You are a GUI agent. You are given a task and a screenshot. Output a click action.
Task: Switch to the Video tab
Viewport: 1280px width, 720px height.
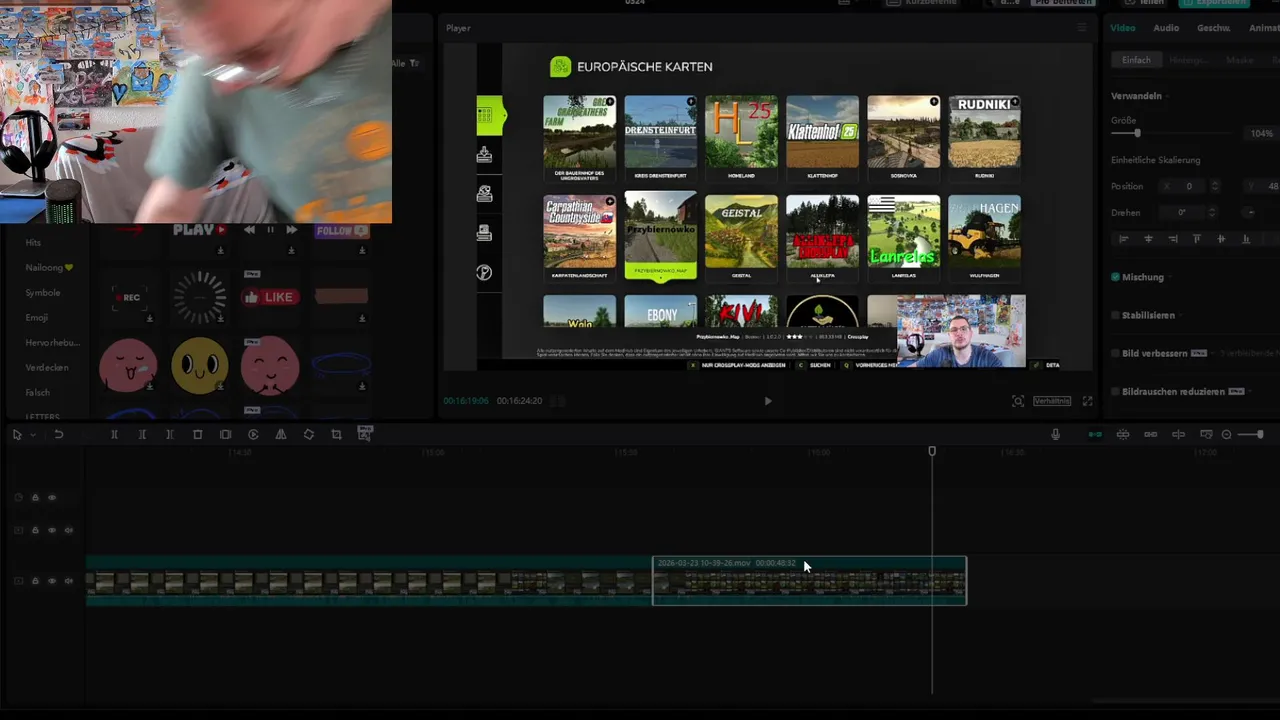[1123, 28]
